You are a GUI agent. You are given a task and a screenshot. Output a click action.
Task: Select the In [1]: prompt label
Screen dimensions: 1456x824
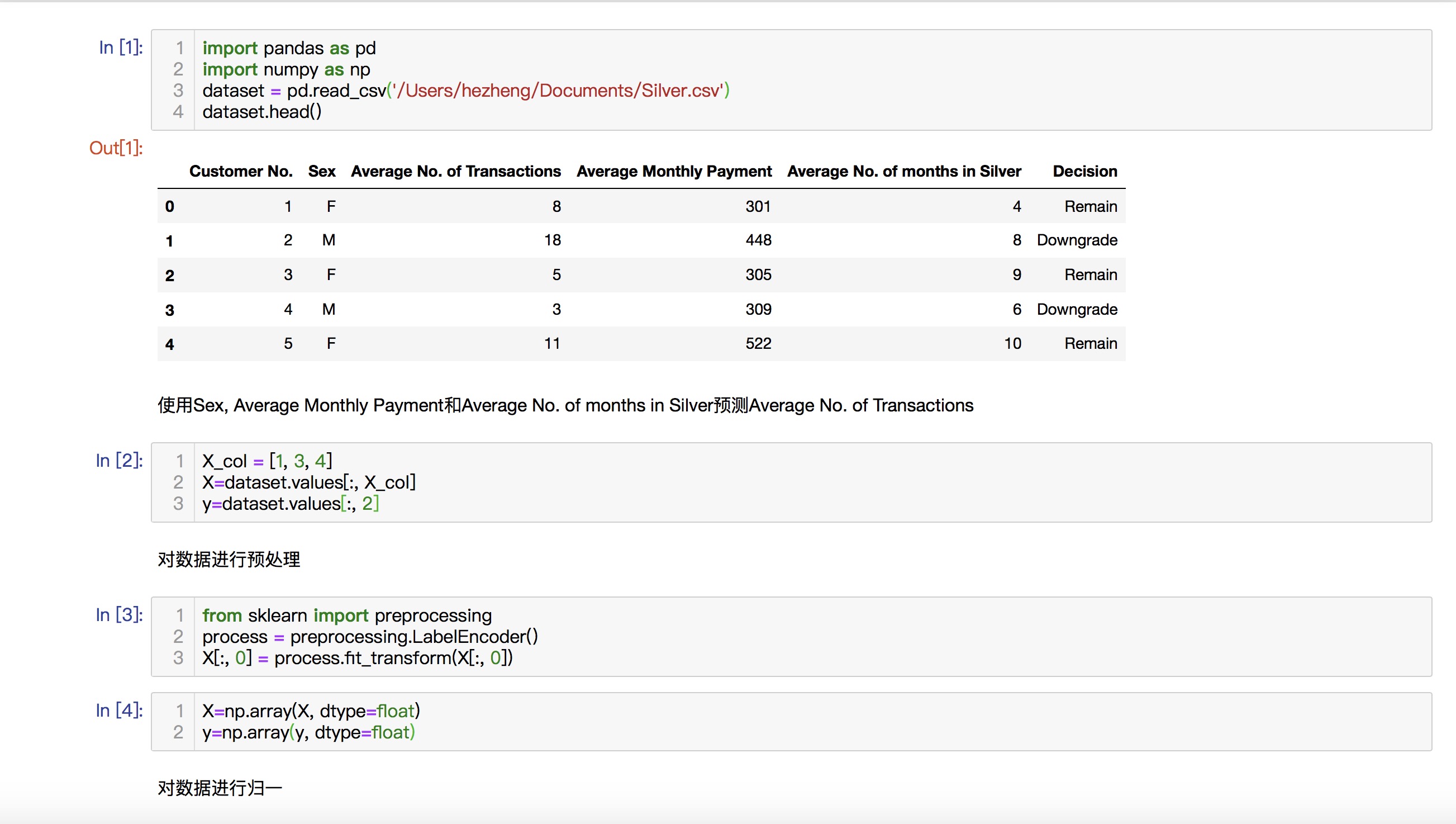click(x=121, y=48)
